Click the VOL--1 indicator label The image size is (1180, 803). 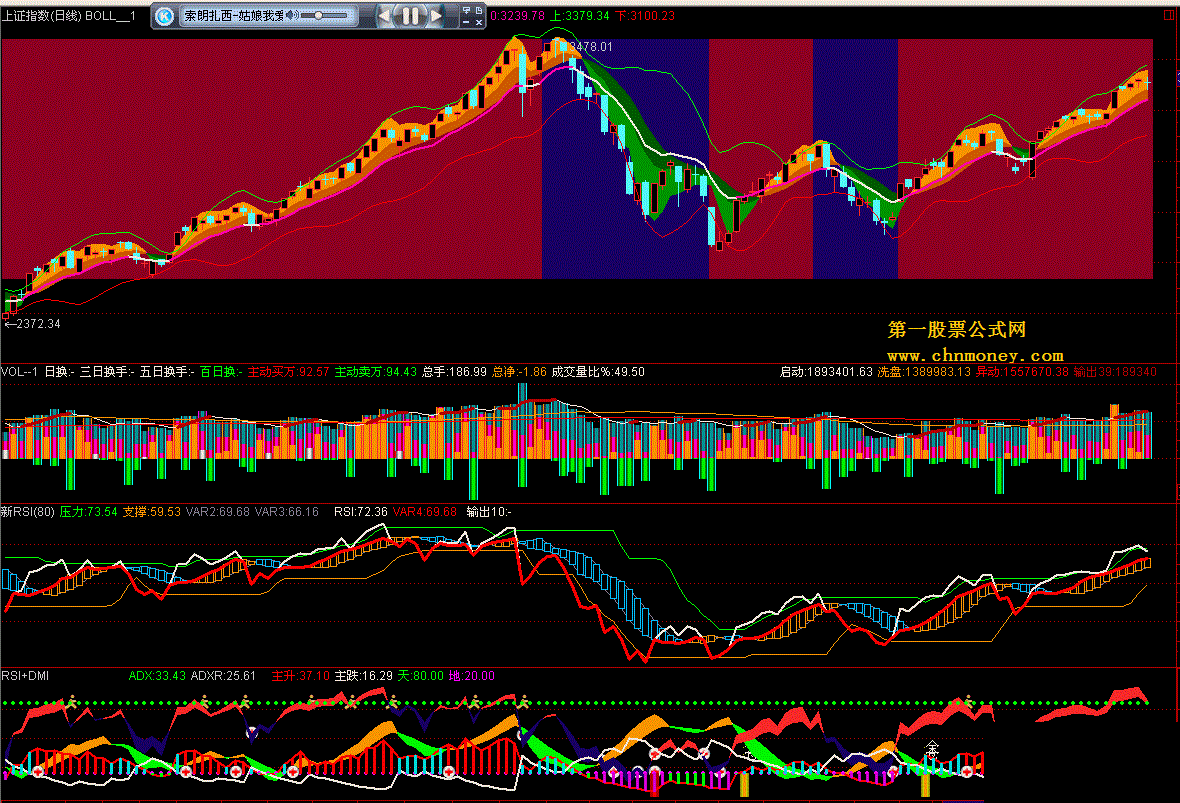point(19,372)
